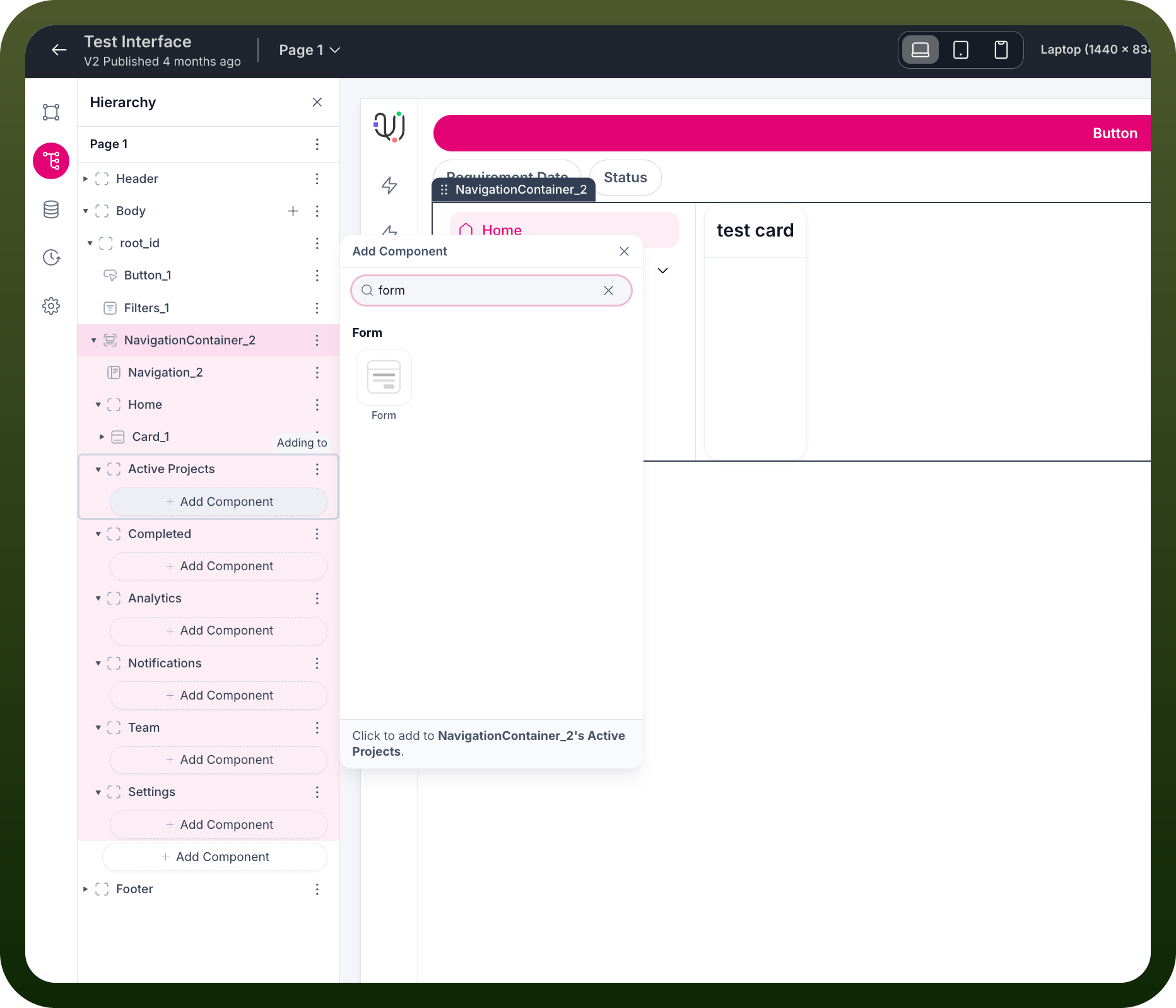Click Add Component under Team
Image resolution: width=1176 pixels, height=1008 pixels.
tap(219, 759)
